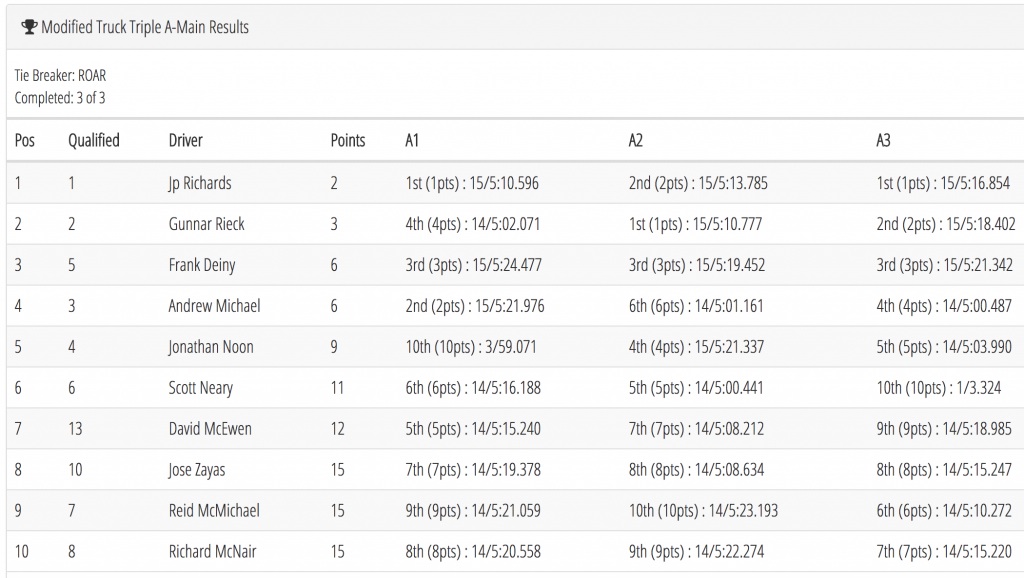
Task: Click the Modified Truck Triple A-Main Results heading
Action: point(145,27)
